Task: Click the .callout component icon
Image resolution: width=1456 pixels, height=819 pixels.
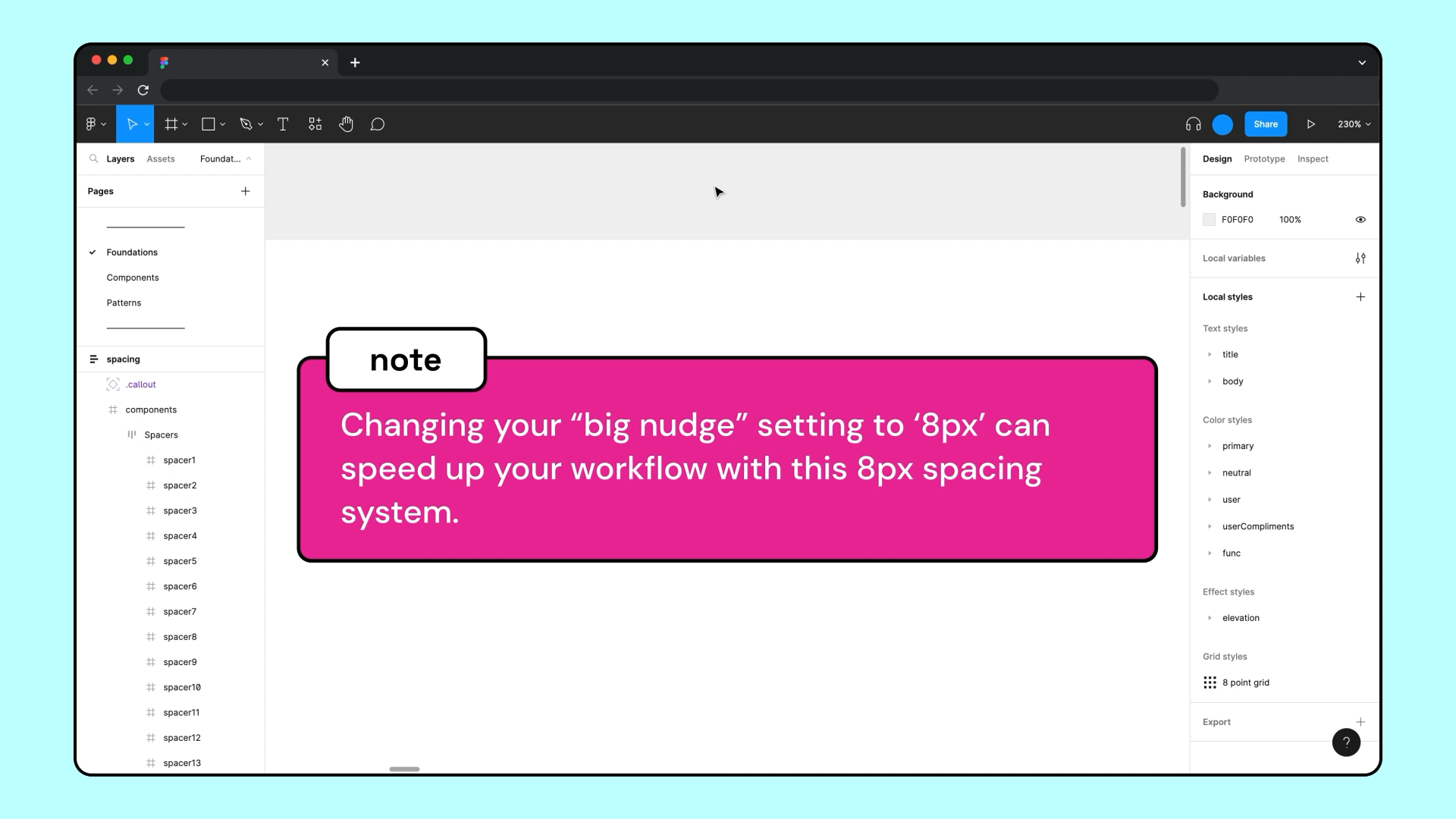Action: (x=113, y=384)
